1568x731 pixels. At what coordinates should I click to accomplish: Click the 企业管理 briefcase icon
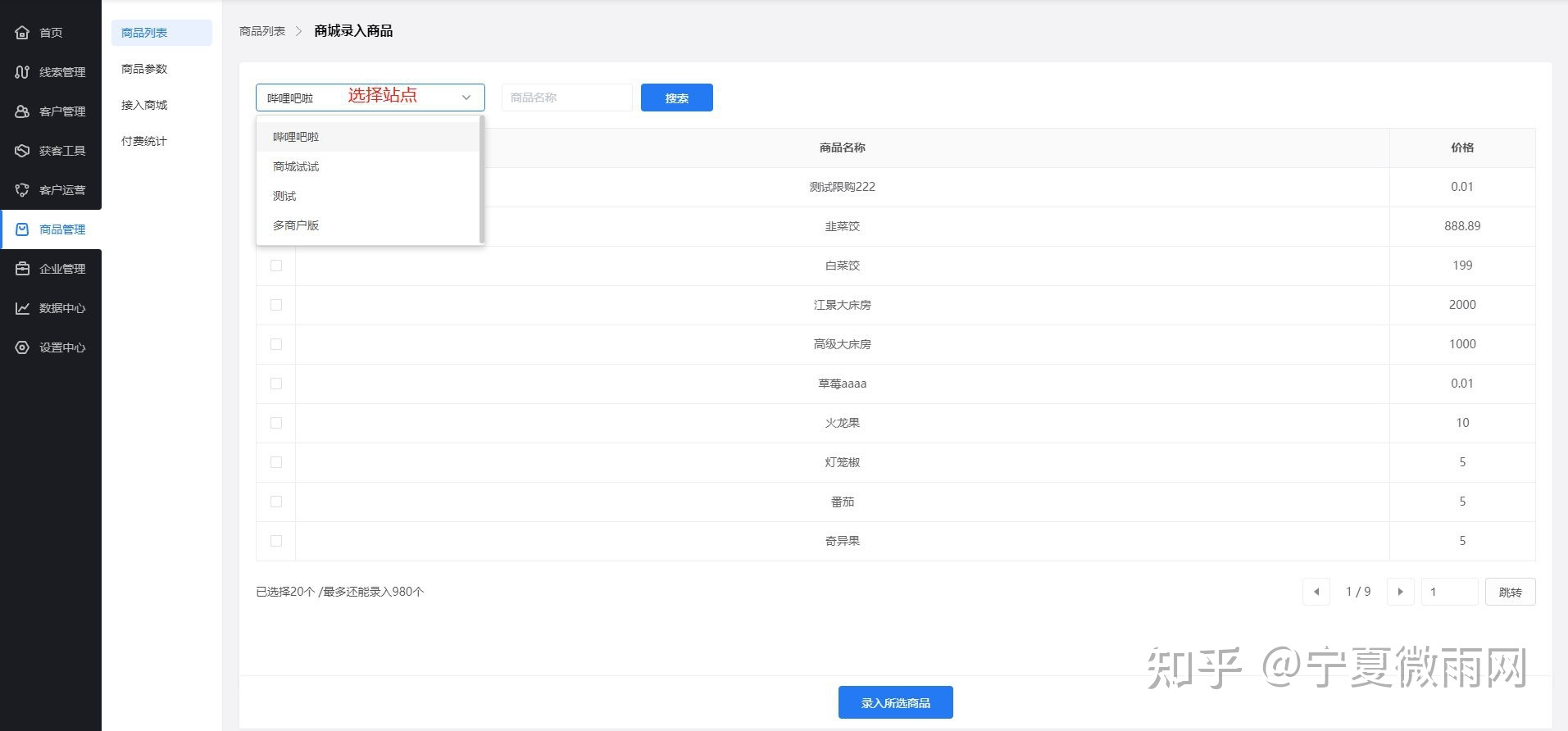22,269
